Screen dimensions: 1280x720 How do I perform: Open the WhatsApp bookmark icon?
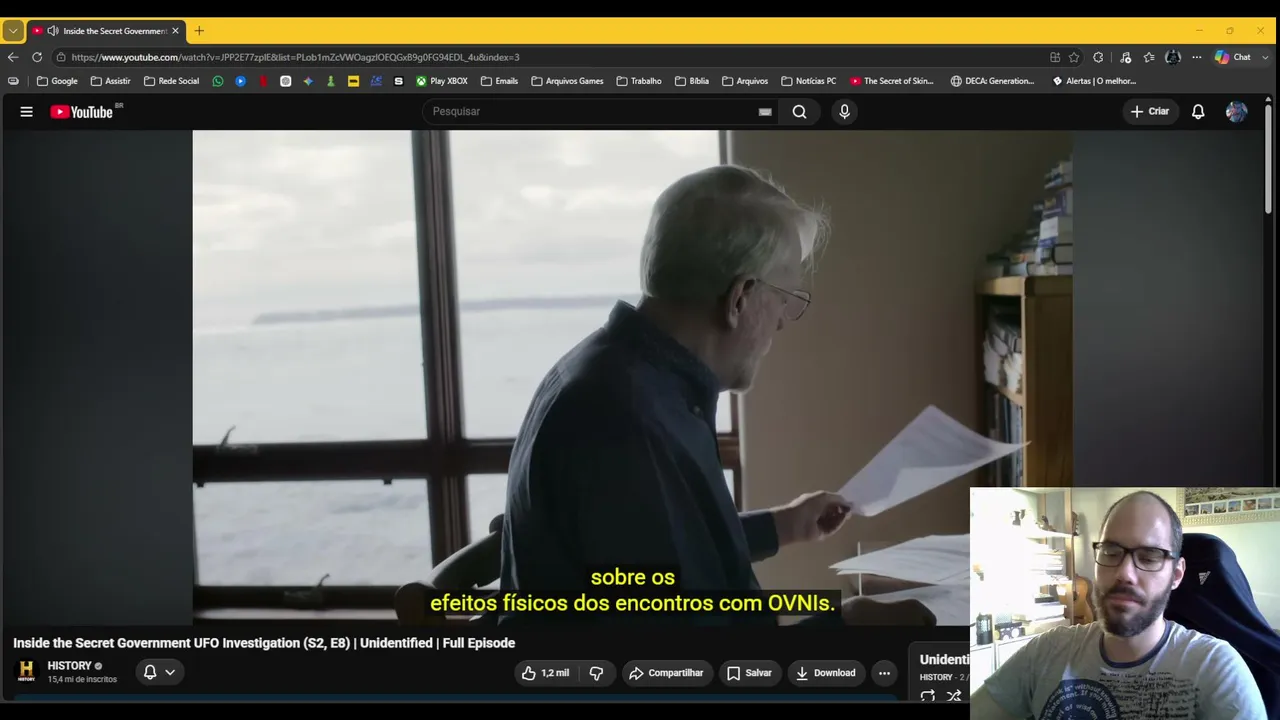pos(218,81)
